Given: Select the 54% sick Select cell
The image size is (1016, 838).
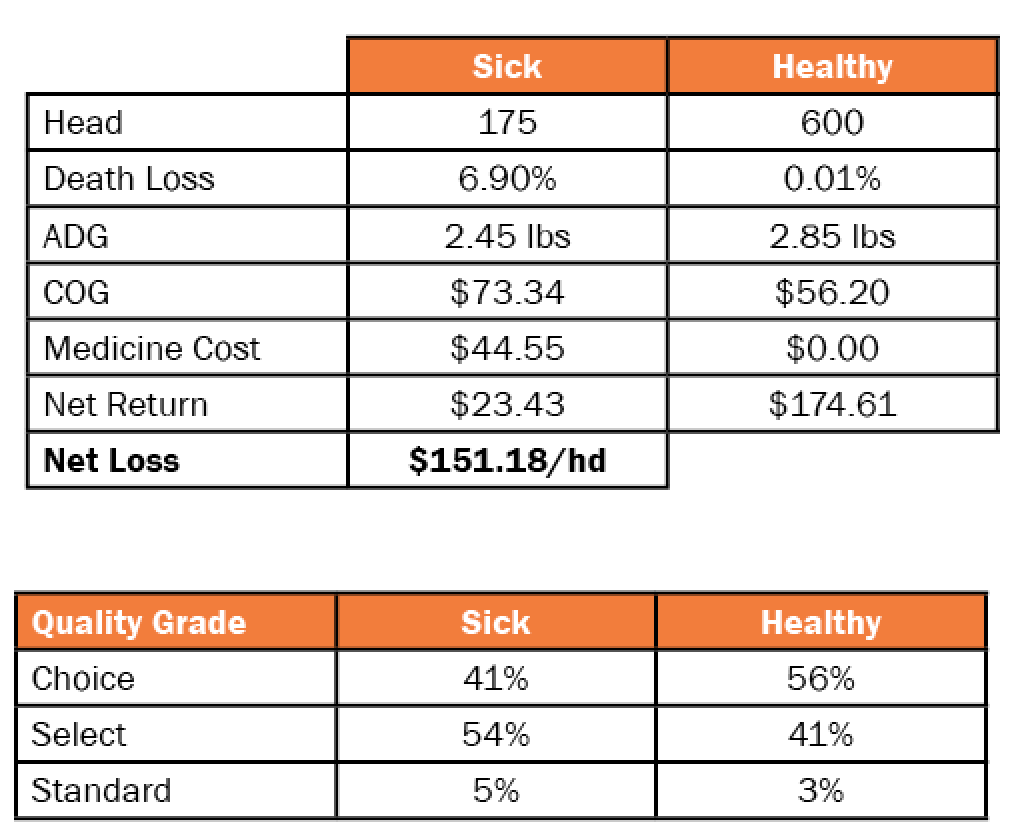Looking at the screenshot, I should point(496,734).
